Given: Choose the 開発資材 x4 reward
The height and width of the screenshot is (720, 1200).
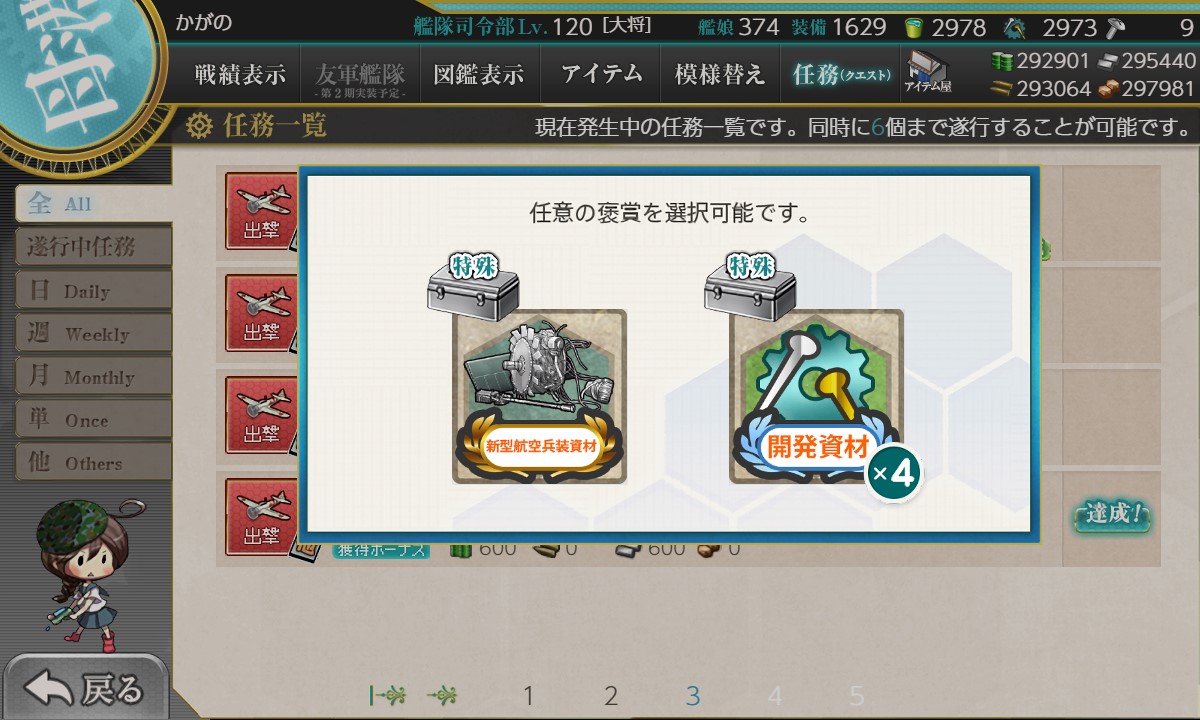Looking at the screenshot, I should [x=816, y=397].
